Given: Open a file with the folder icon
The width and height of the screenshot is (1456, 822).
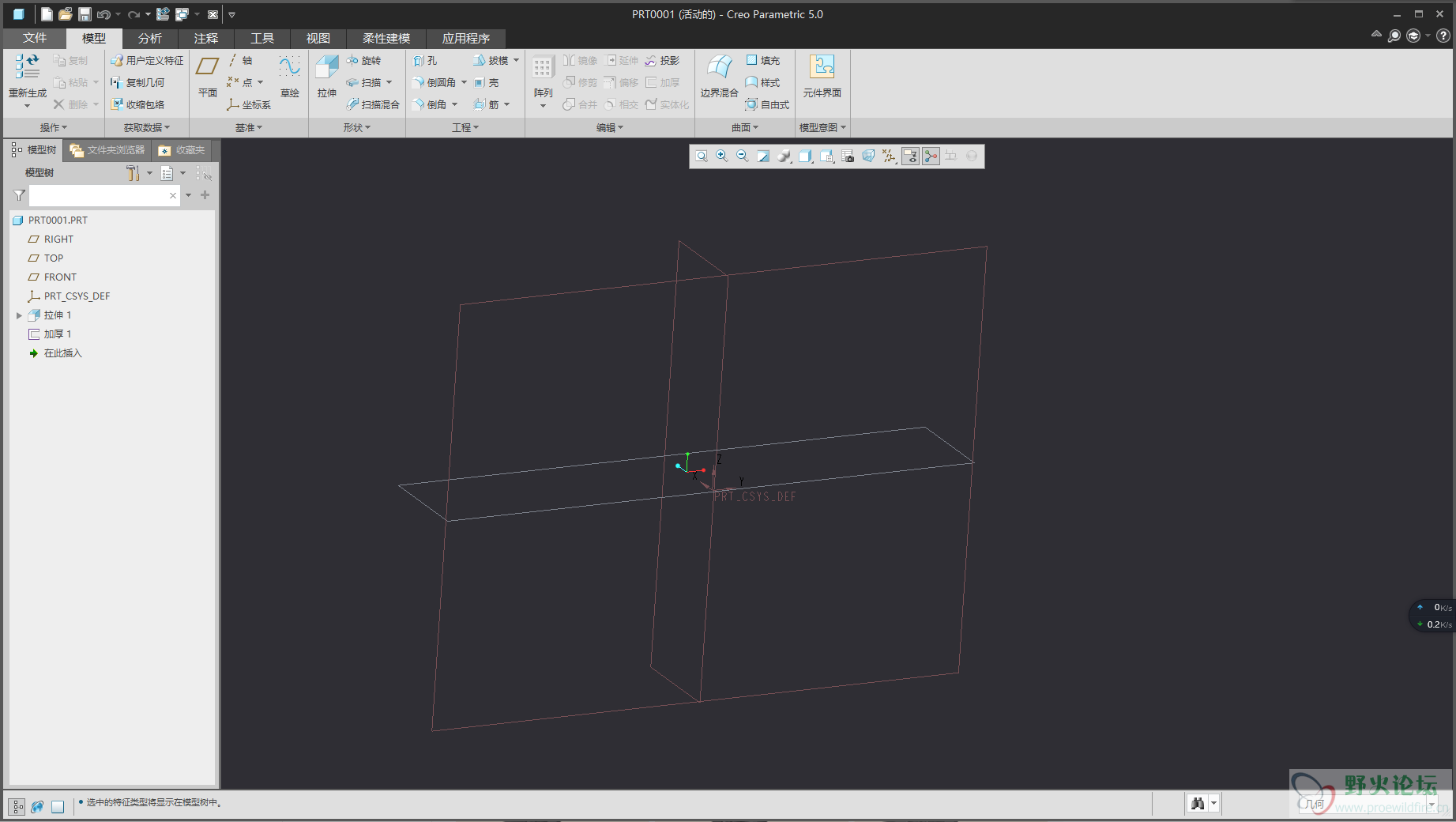Looking at the screenshot, I should tap(66, 14).
